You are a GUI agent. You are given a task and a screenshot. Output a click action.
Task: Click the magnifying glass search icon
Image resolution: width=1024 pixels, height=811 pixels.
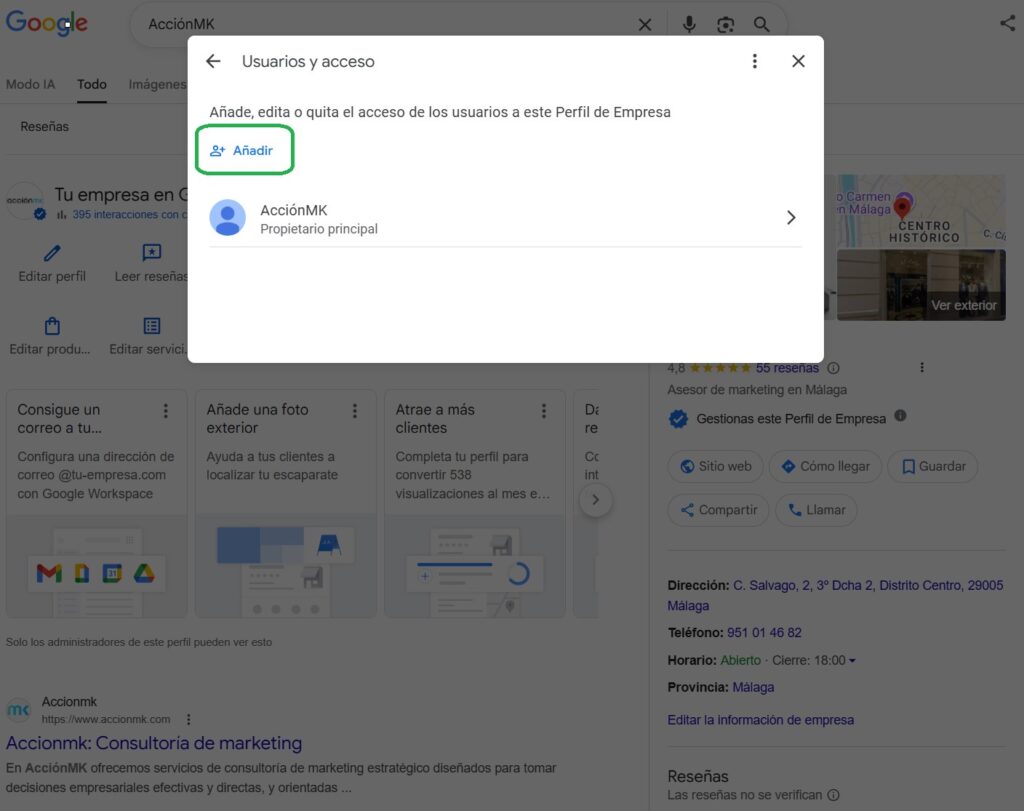[762, 24]
